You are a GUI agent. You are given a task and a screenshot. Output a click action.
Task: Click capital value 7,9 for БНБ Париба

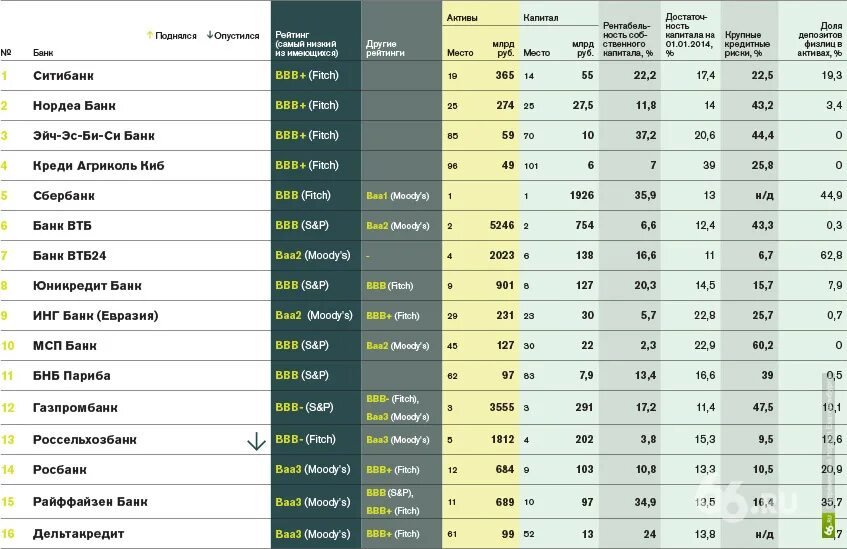coord(586,375)
